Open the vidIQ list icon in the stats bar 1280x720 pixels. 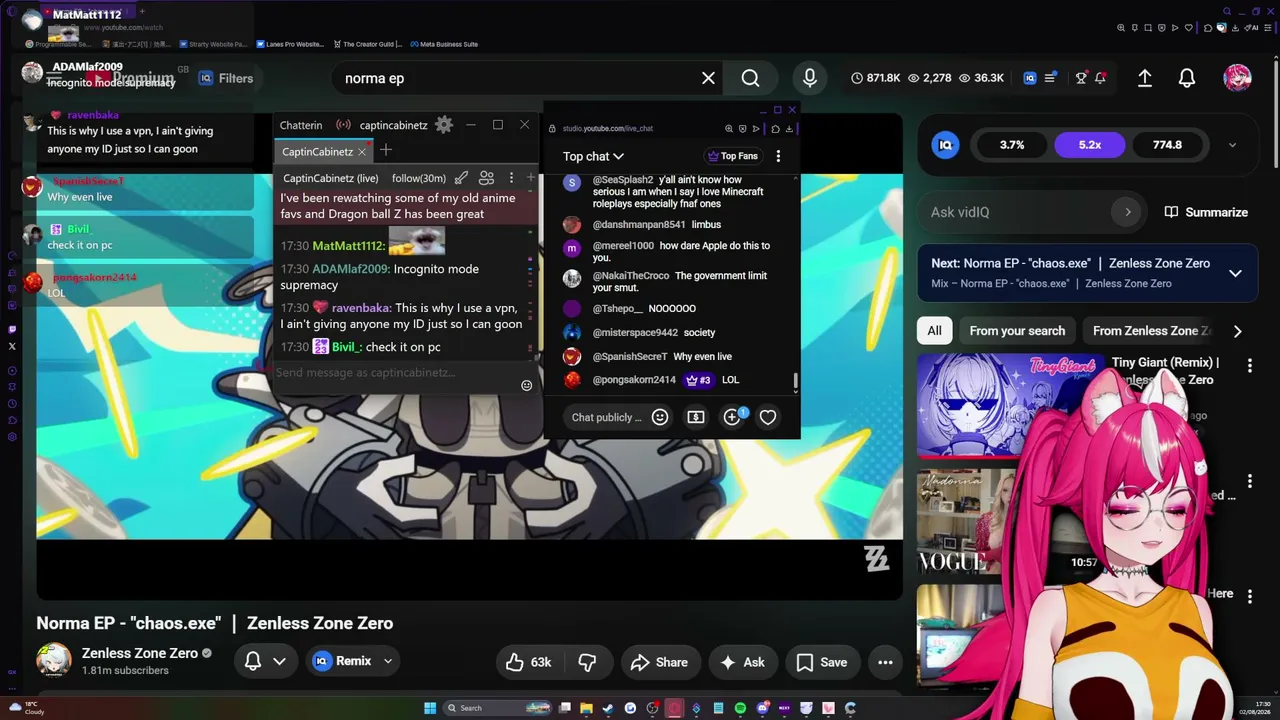1050,78
